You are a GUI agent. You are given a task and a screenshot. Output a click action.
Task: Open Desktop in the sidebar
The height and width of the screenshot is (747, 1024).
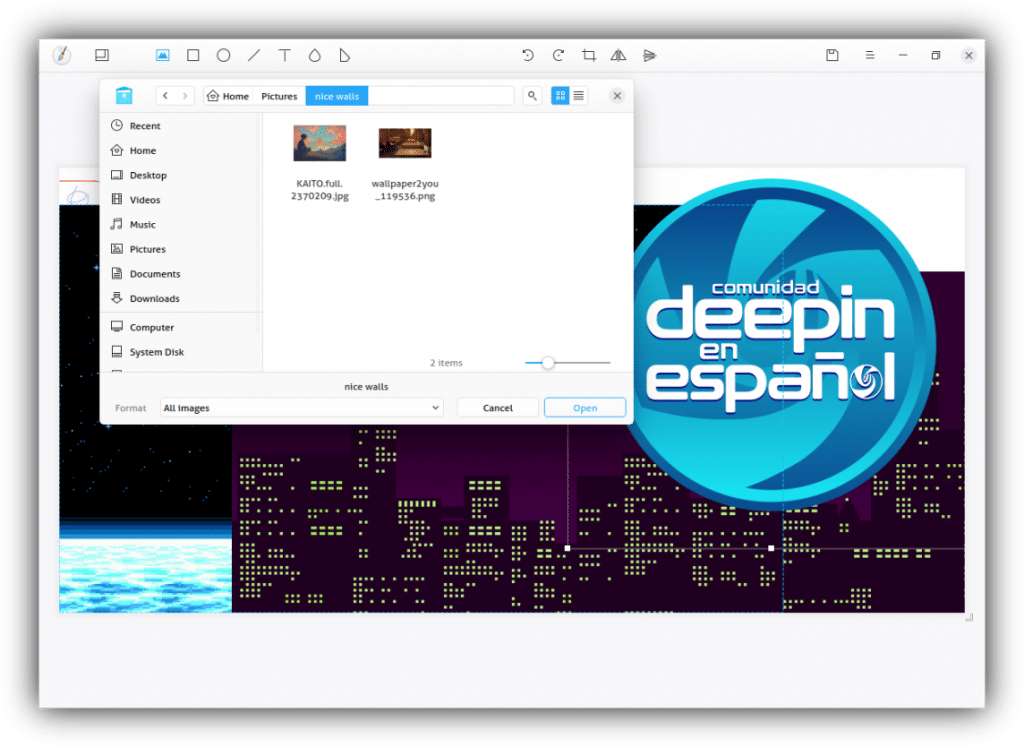[182, 176]
